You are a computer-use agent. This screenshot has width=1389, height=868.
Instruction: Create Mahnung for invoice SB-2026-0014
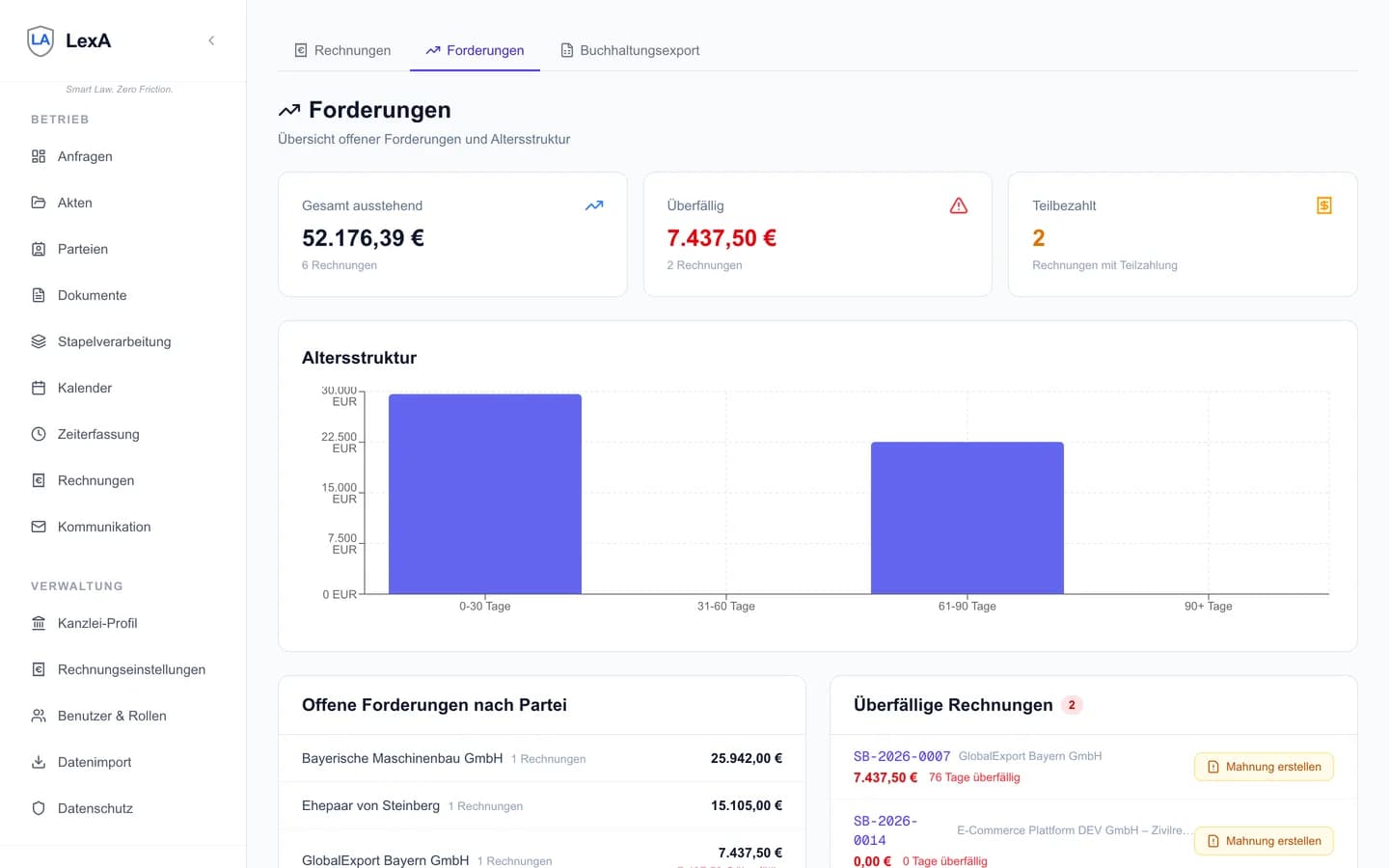tap(1264, 841)
